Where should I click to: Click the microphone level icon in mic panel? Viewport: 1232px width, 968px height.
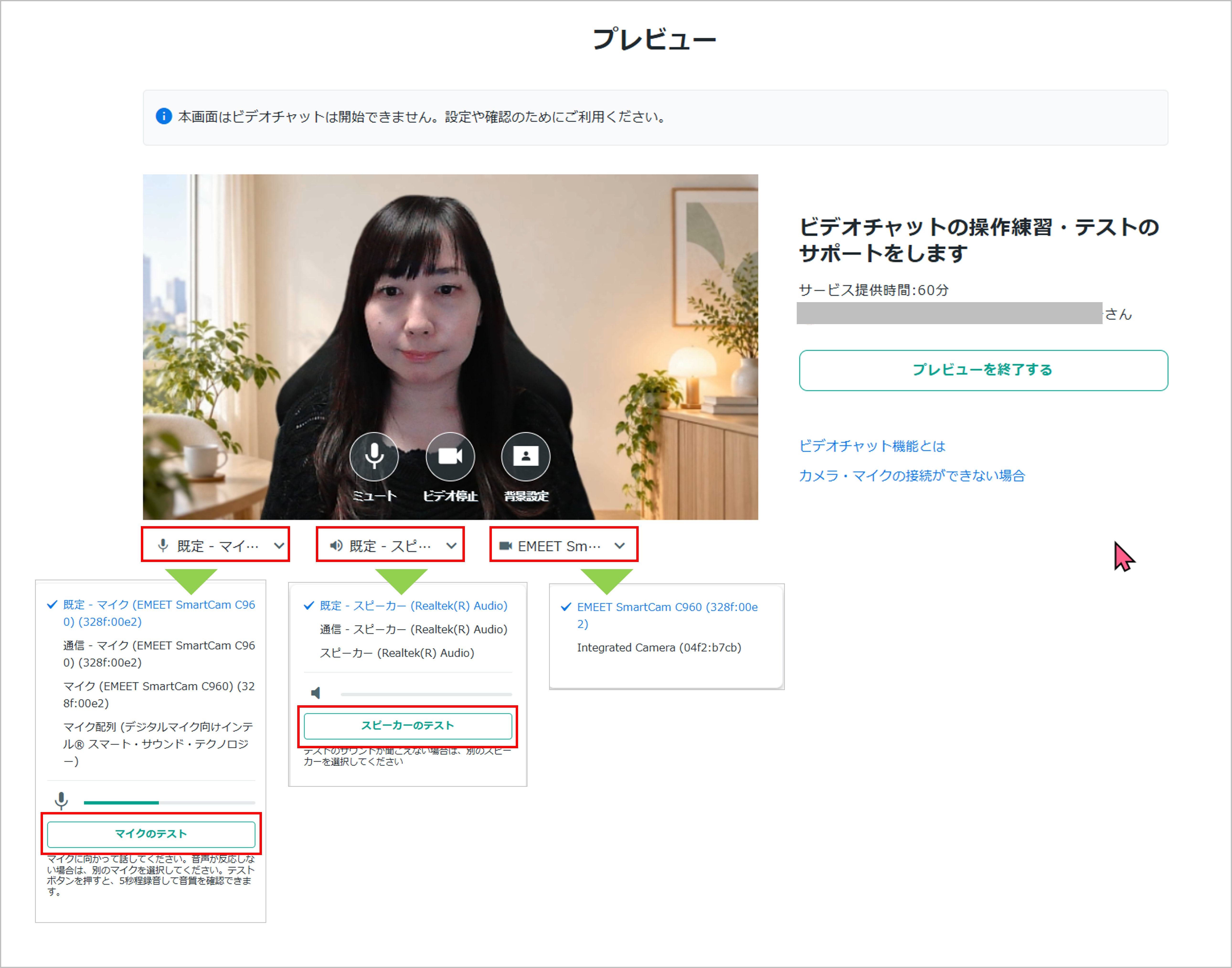(61, 801)
